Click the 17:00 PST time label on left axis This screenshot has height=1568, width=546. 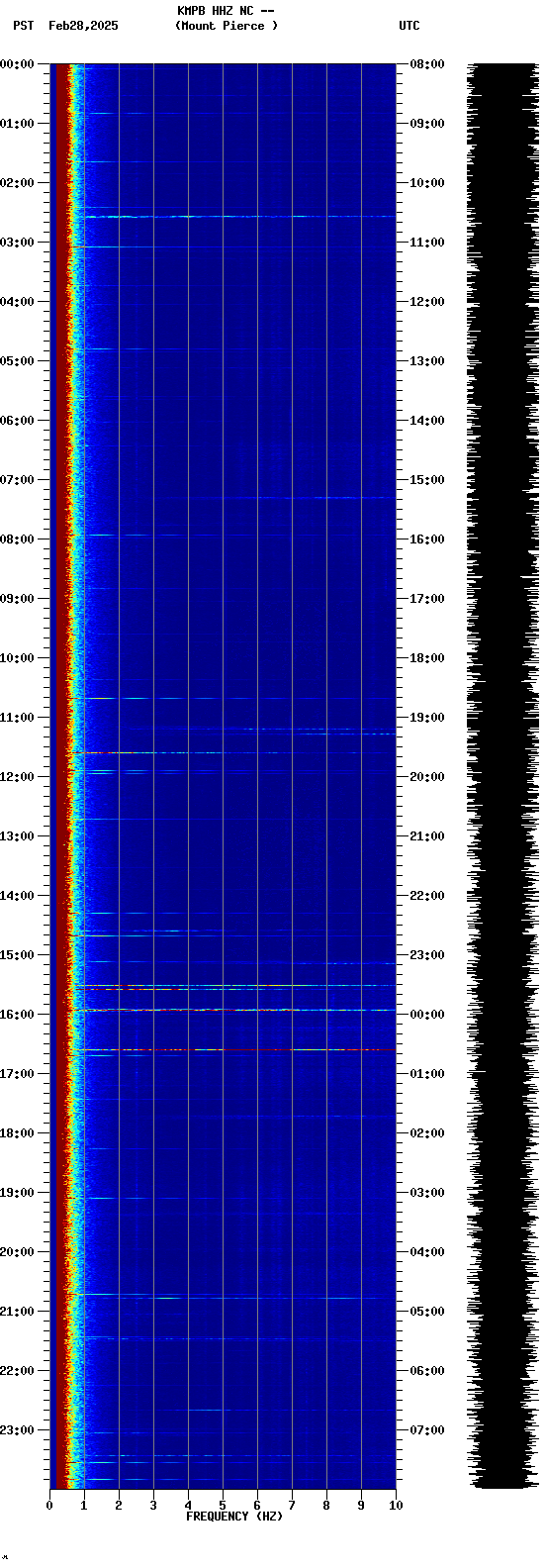[17, 1074]
